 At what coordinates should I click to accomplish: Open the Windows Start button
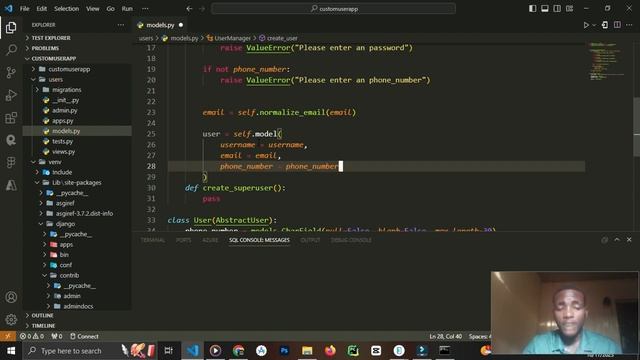[x=11, y=351]
